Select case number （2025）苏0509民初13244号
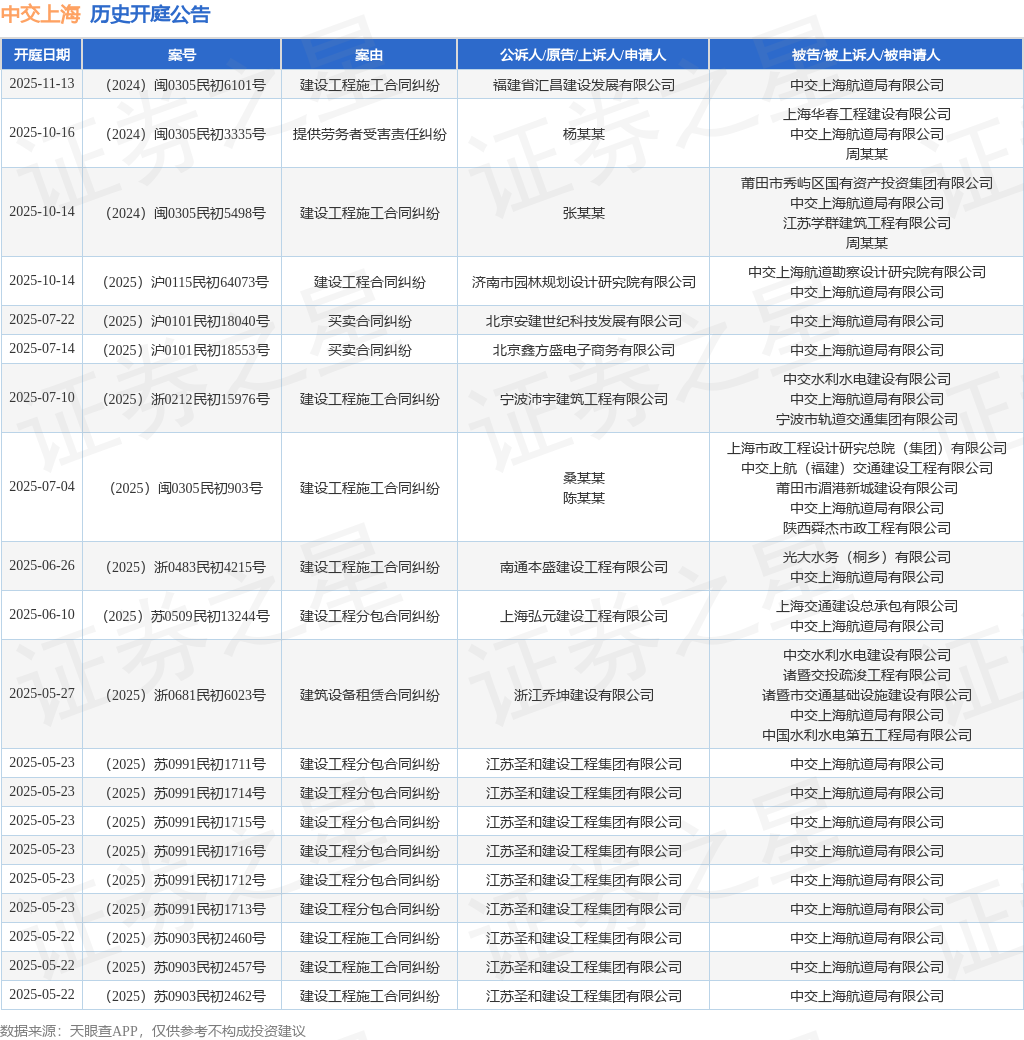 [x=182, y=616]
